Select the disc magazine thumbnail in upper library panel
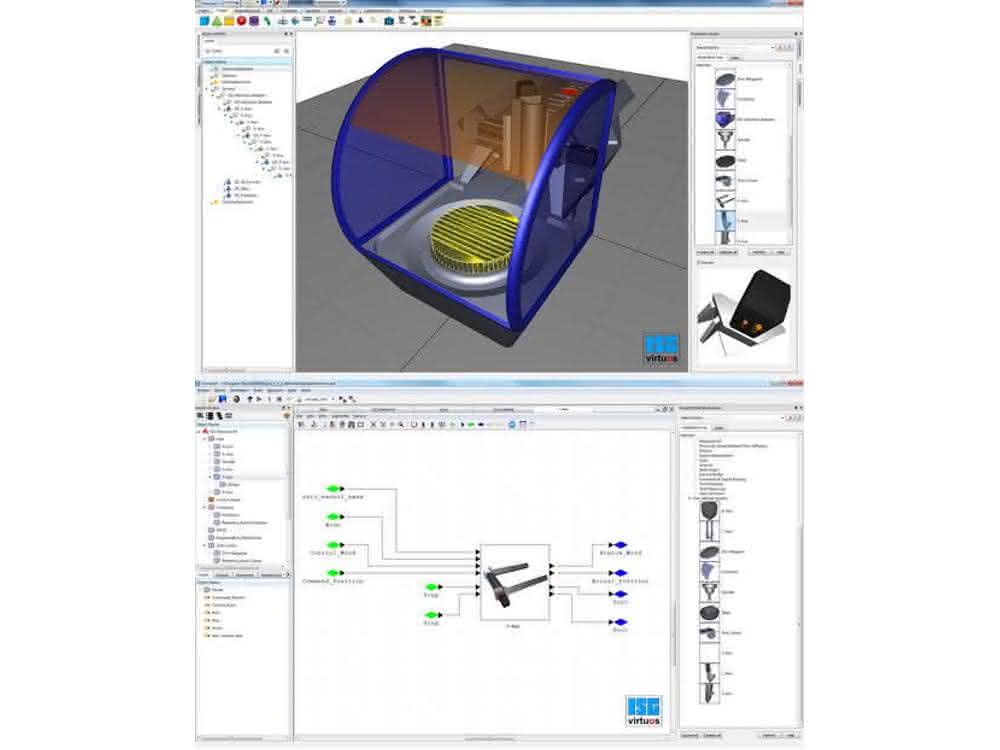 pos(725,79)
